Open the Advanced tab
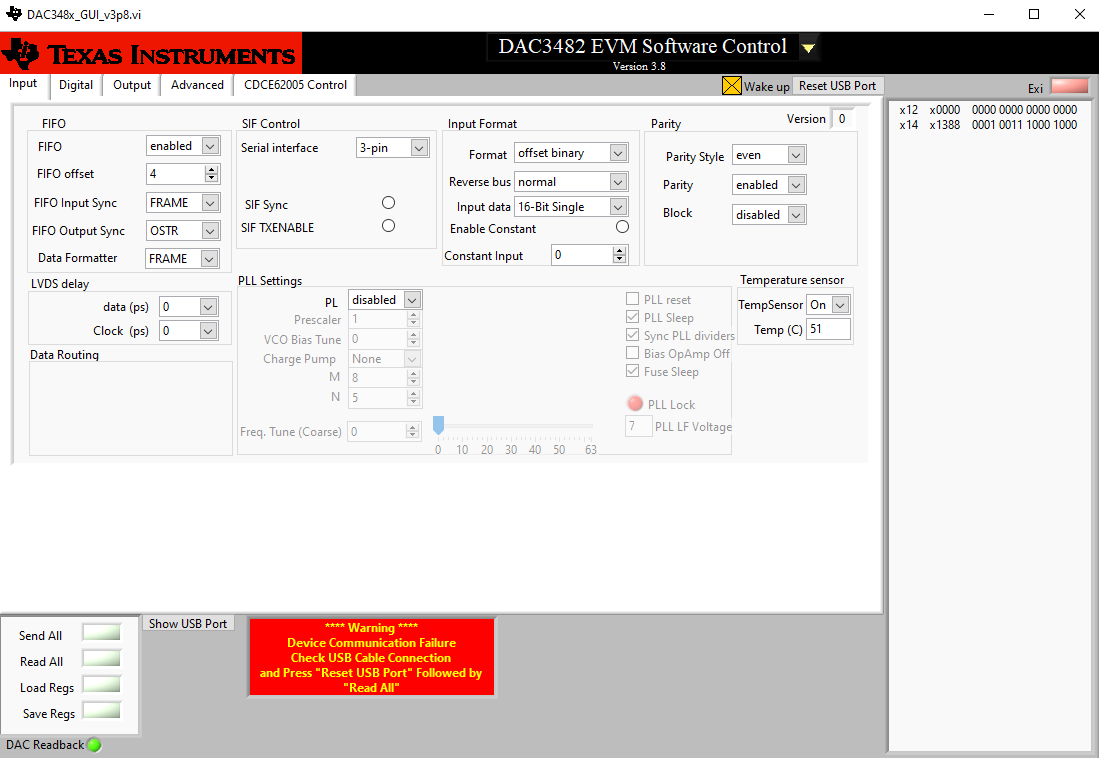The width and height of the screenshot is (1099, 758). click(197, 85)
